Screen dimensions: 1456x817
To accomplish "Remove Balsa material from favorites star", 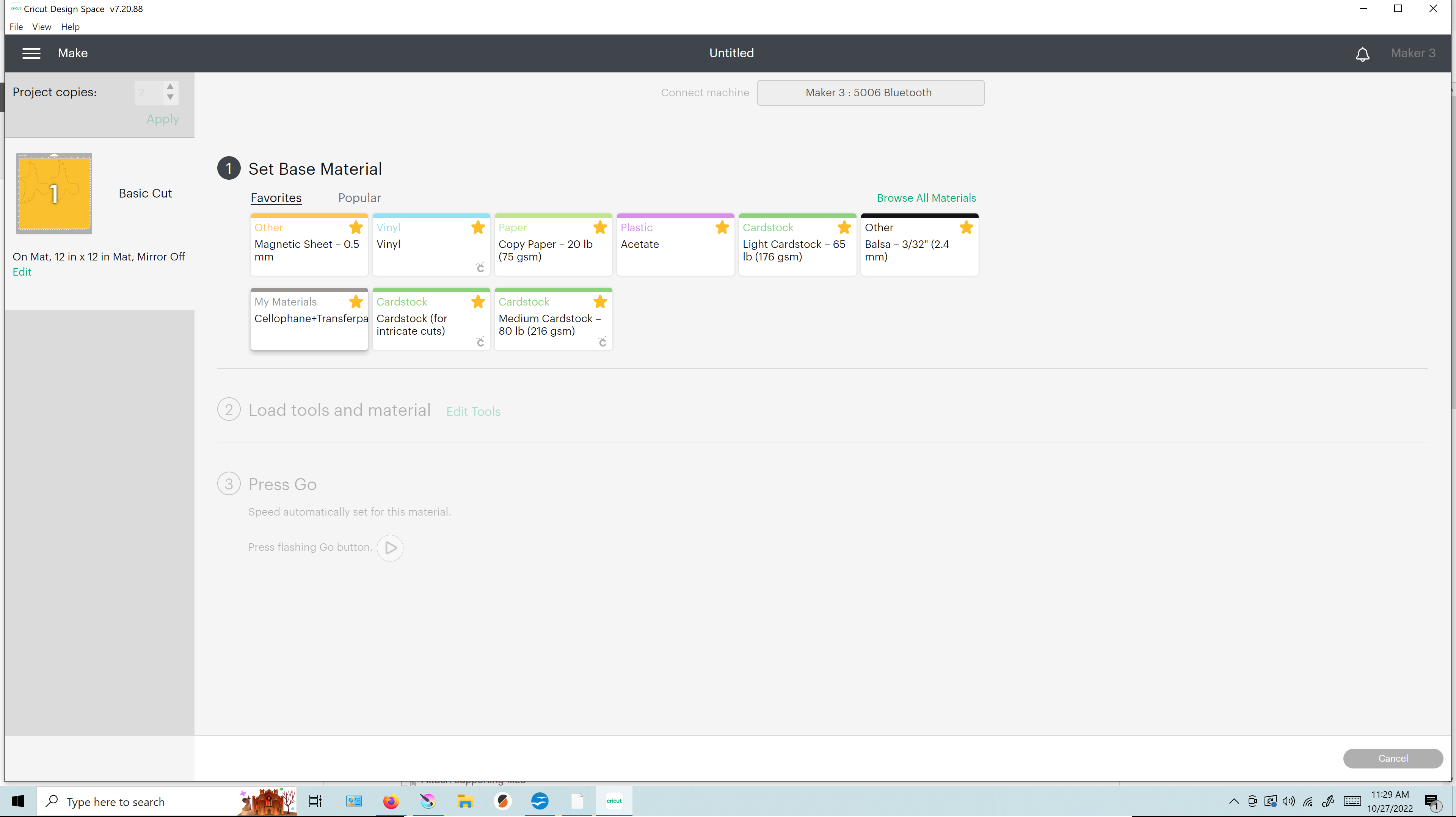I will (x=966, y=228).
